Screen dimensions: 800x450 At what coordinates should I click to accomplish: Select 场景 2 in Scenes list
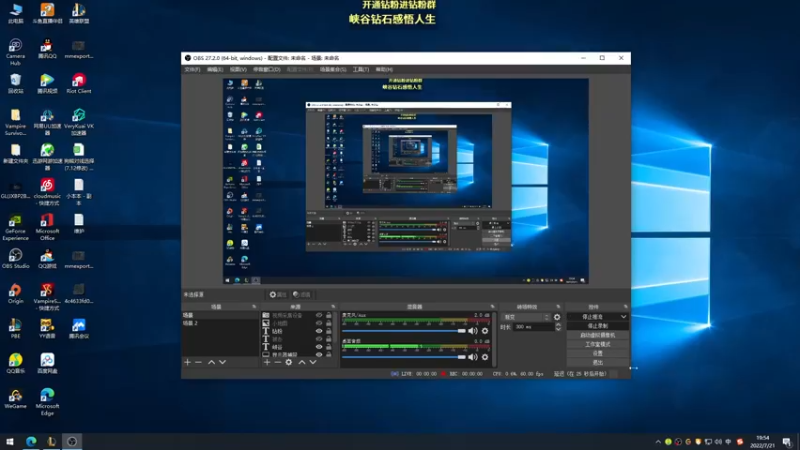220,323
